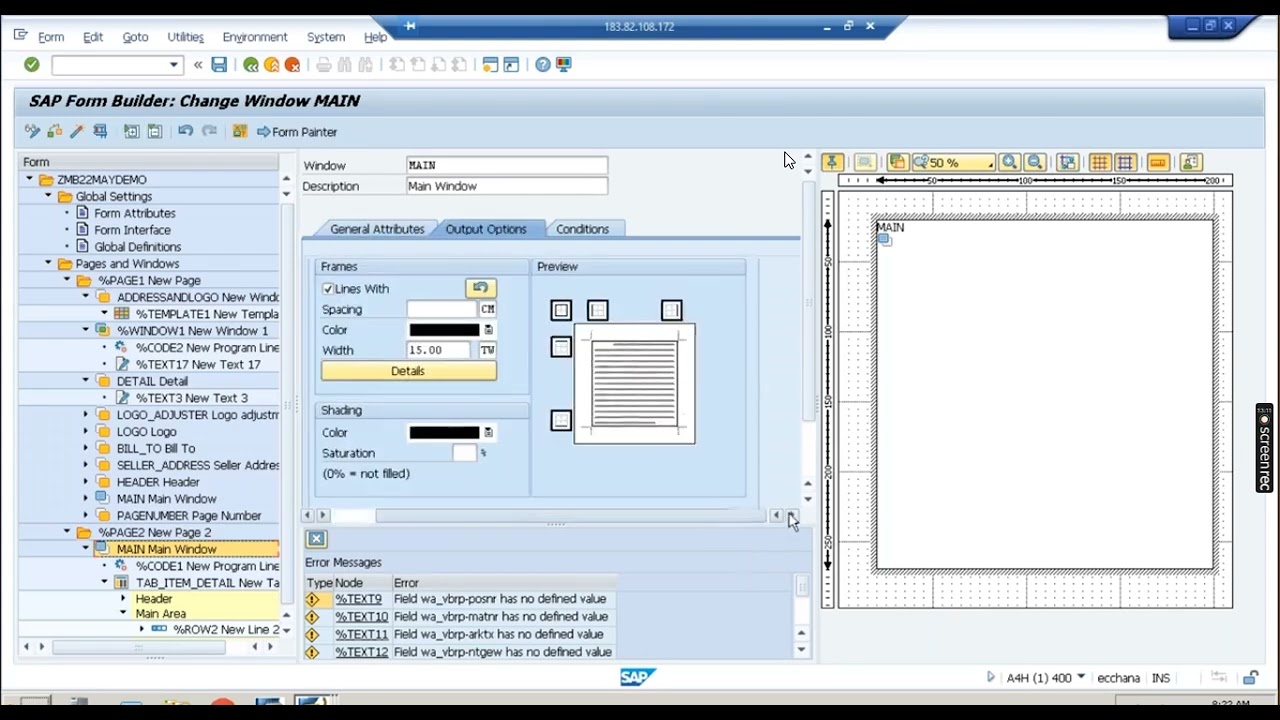Collapse the Global Settings folder
Screen dimensions: 1280x720
[49, 196]
